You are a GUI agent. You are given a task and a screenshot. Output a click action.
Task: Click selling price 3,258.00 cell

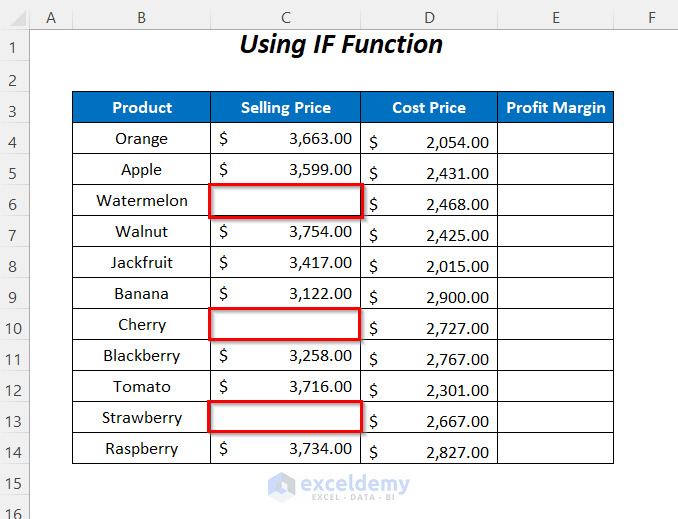tap(285, 356)
